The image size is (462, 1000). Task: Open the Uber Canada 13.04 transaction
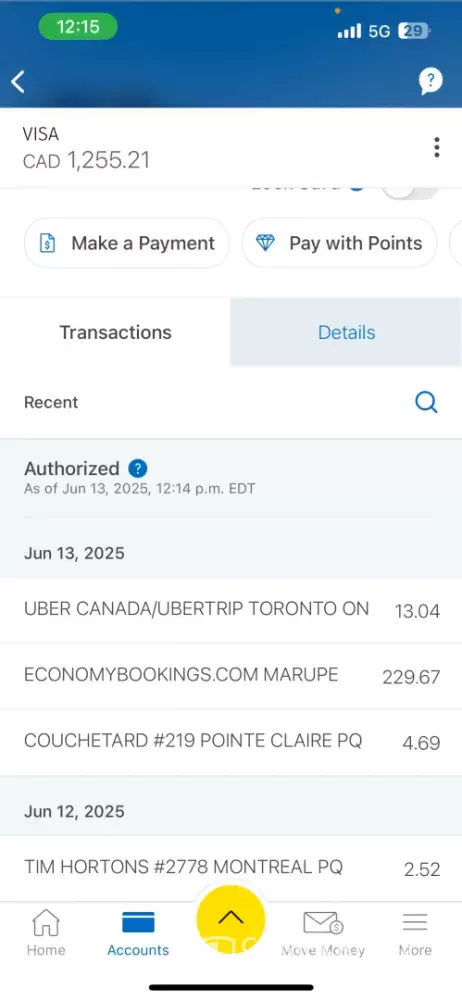coord(231,610)
